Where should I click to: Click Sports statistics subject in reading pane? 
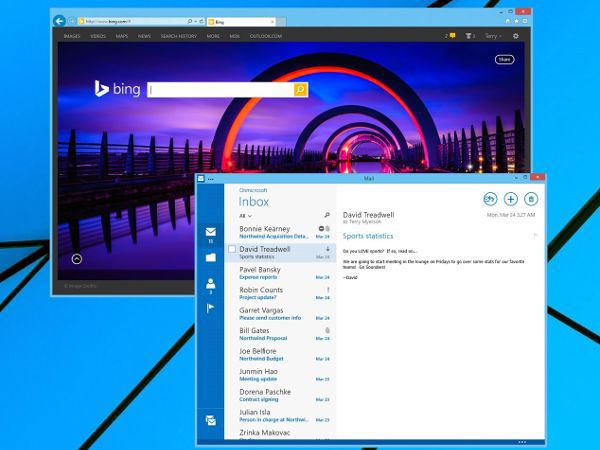tap(368, 236)
